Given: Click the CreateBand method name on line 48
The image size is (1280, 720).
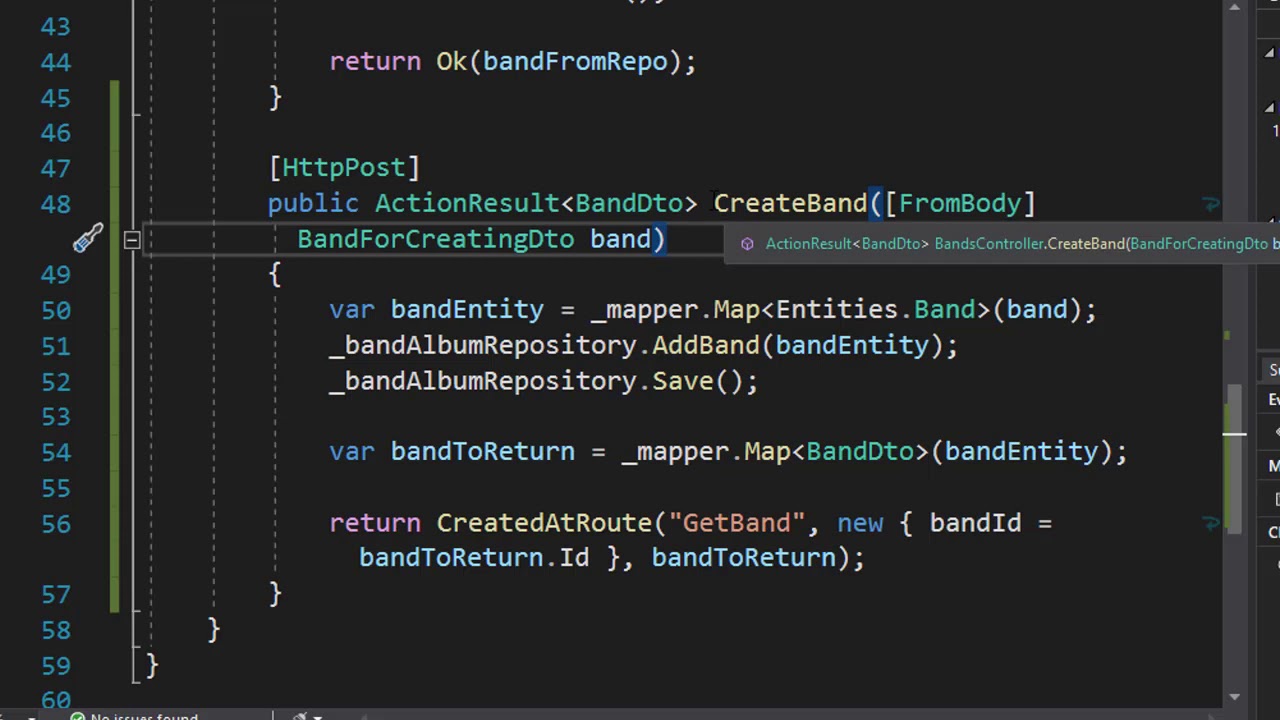Looking at the screenshot, I should (x=790, y=204).
